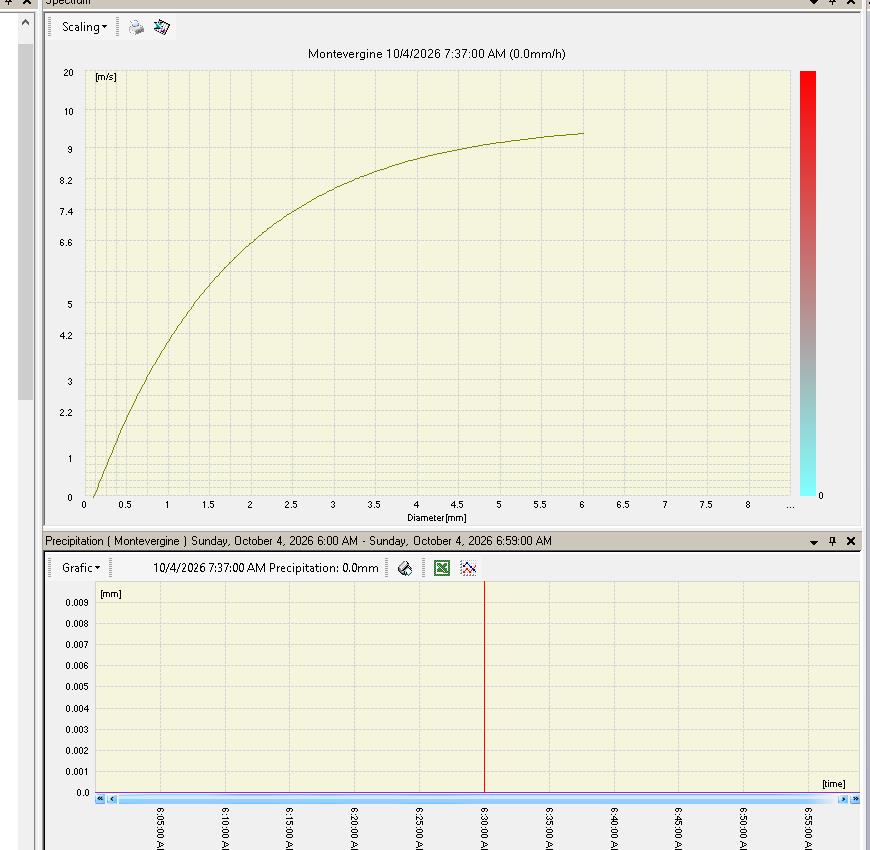This screenshot has width=870, height=850.
Task: Click the line chart icon in Precipitation toolbar
Action: point(468,568)
